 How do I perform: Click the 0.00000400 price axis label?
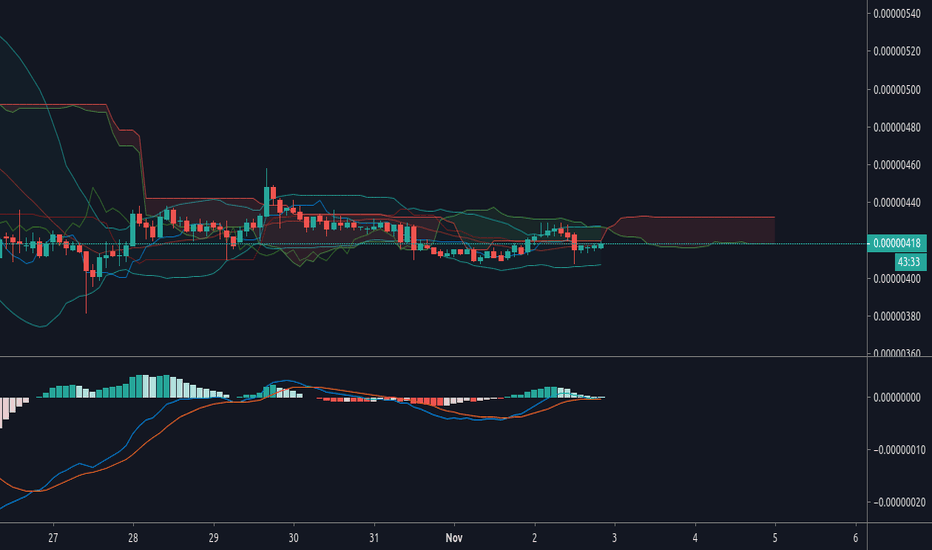[897, 278]
